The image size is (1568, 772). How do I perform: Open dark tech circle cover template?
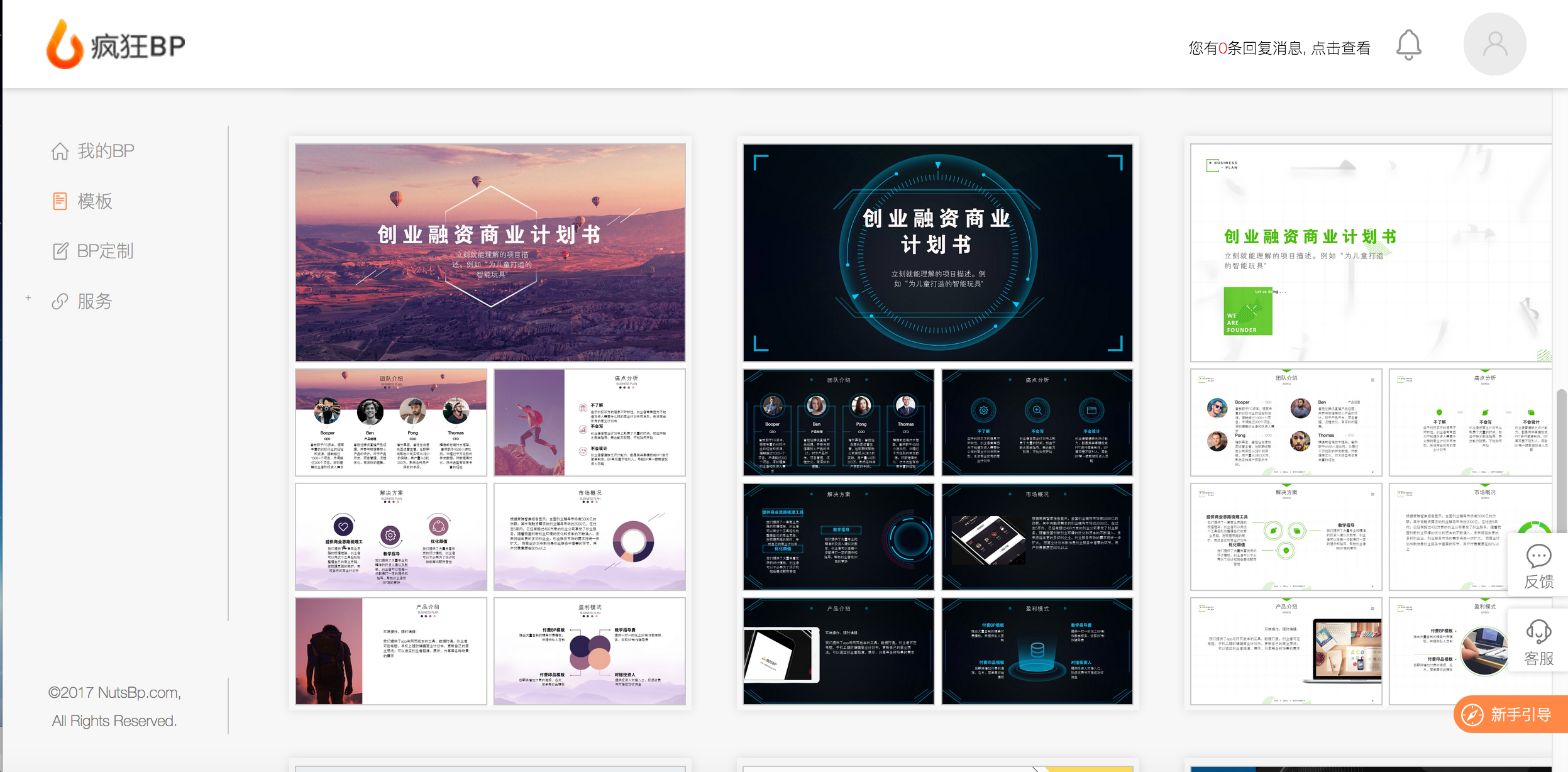click(x=937, y=252)
